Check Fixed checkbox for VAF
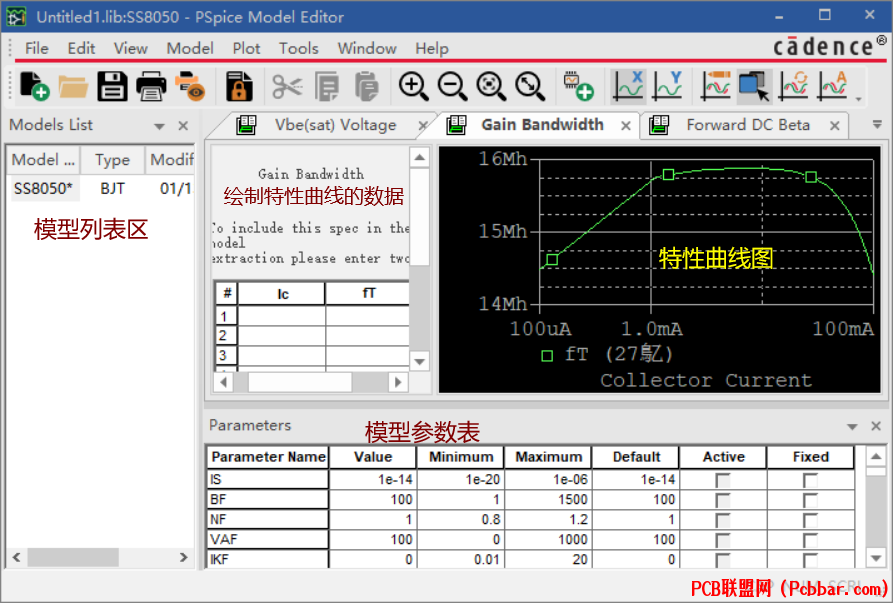 click(x=810, y=540)
